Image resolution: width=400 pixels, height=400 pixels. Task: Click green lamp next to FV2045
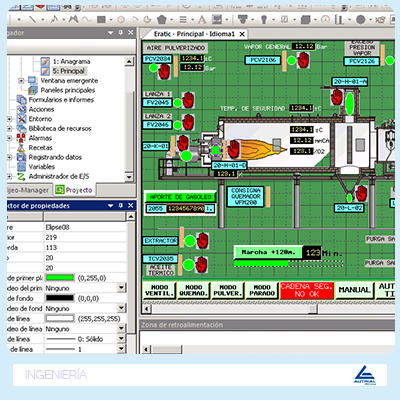tap(178, 103)
